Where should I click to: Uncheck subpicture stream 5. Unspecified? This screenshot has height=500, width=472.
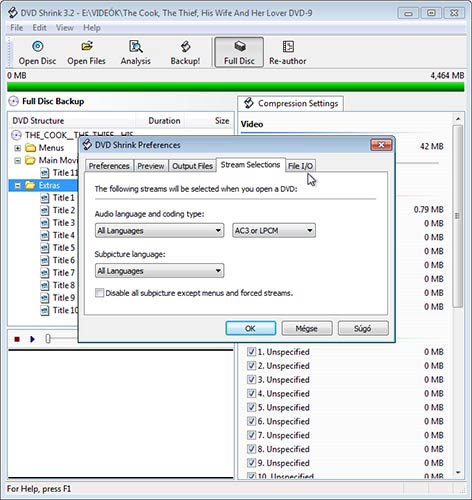pyautogui.click(x=251, y=408)
